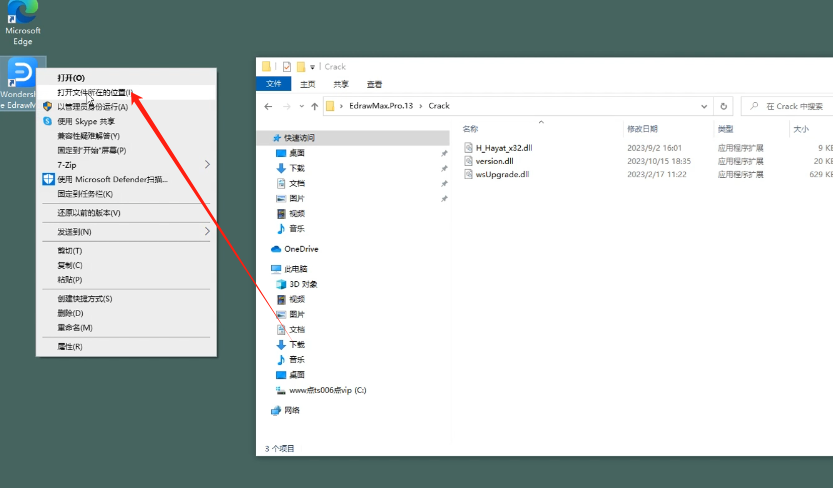Click the New Folder icon in Explorer title bar
This screenshot has width=833, height=488.
click(x=301, y=66)
